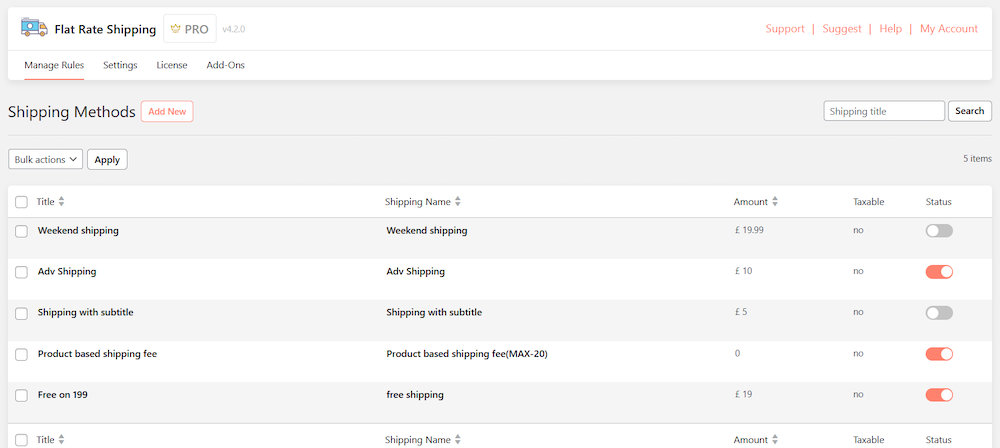Sort by Title using top header arrows

pos(61,202)
